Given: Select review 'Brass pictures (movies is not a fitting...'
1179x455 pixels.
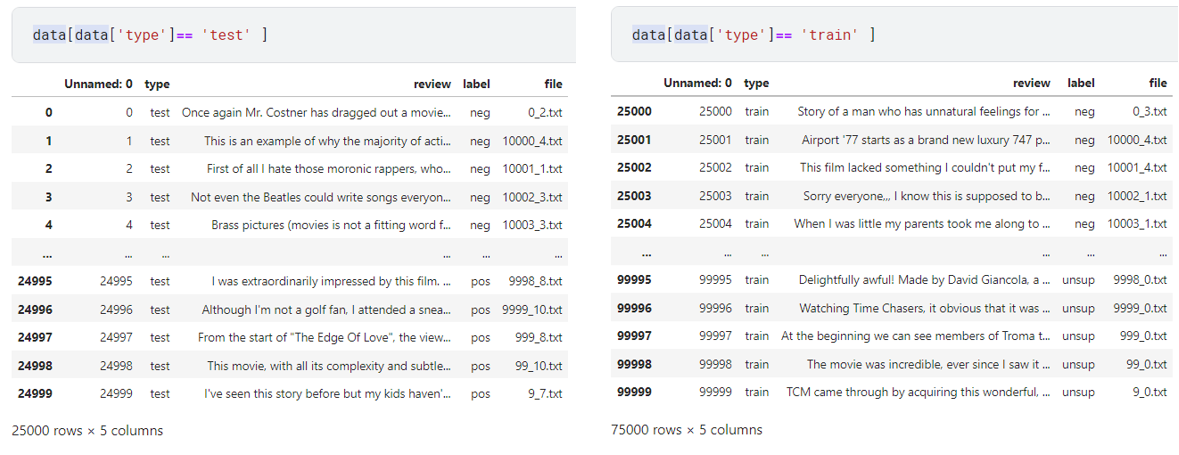Looking at the screenshot, I should (332, 225).
